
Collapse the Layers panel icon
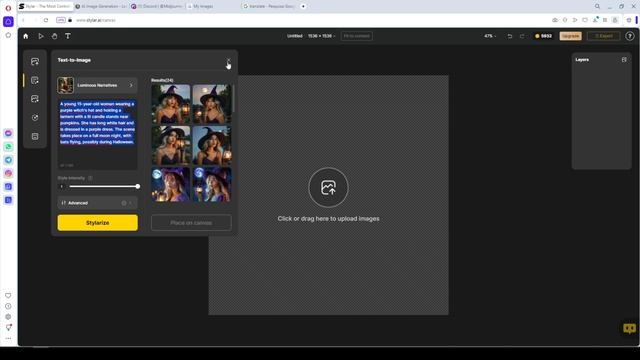[x=624, y=60]
